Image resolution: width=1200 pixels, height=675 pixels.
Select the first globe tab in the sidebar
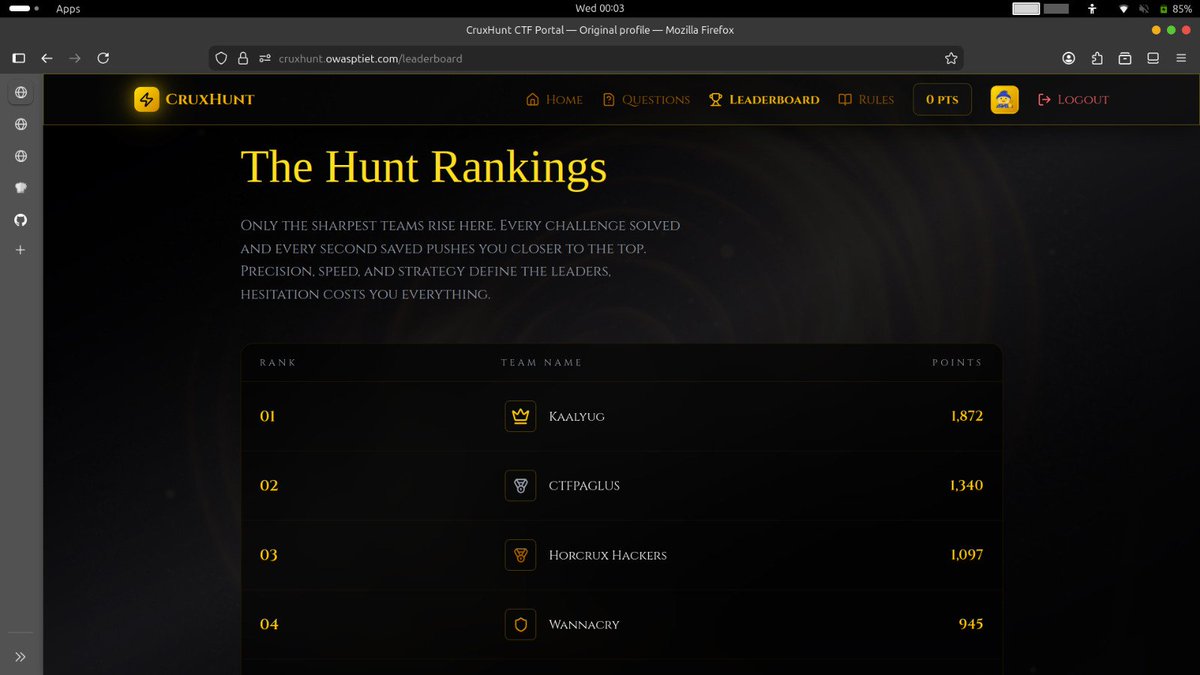point(21,93)
